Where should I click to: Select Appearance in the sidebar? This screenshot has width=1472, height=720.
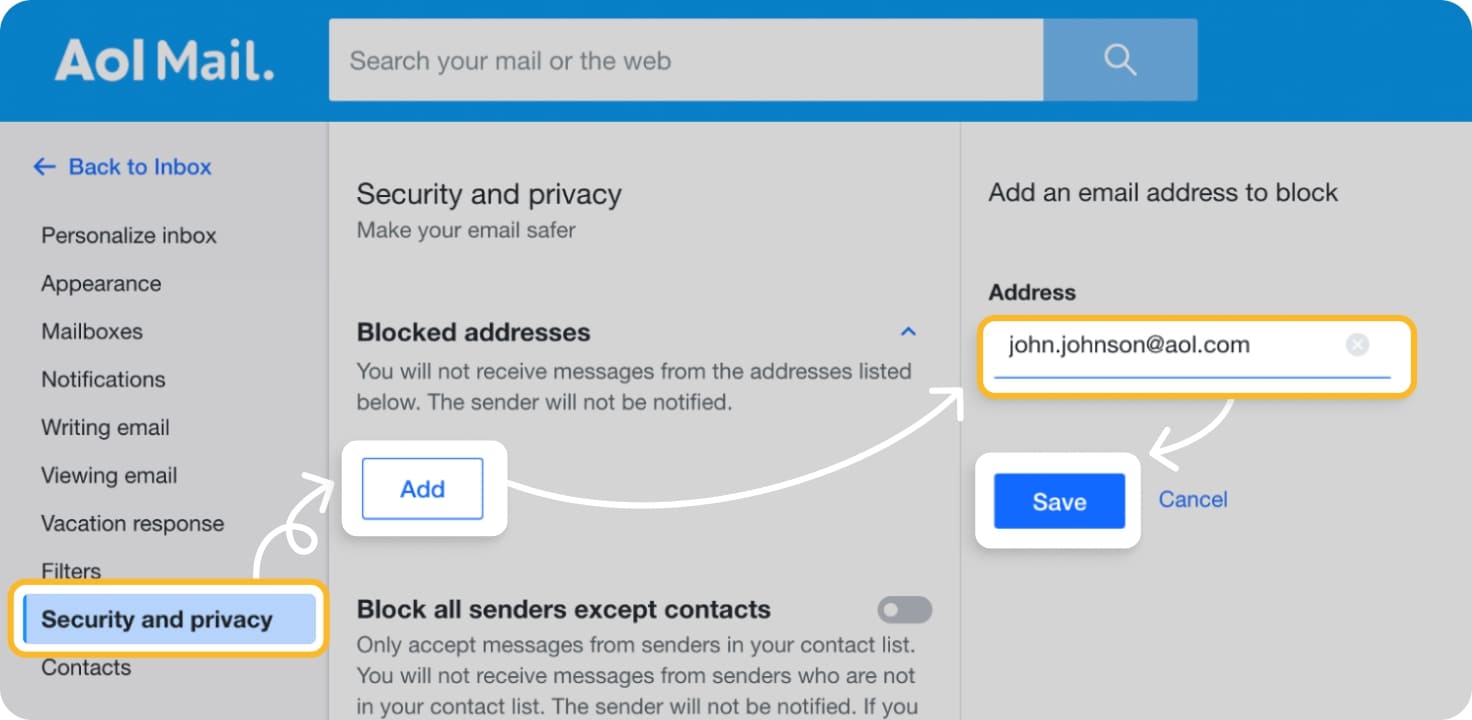tap(100, 283)
